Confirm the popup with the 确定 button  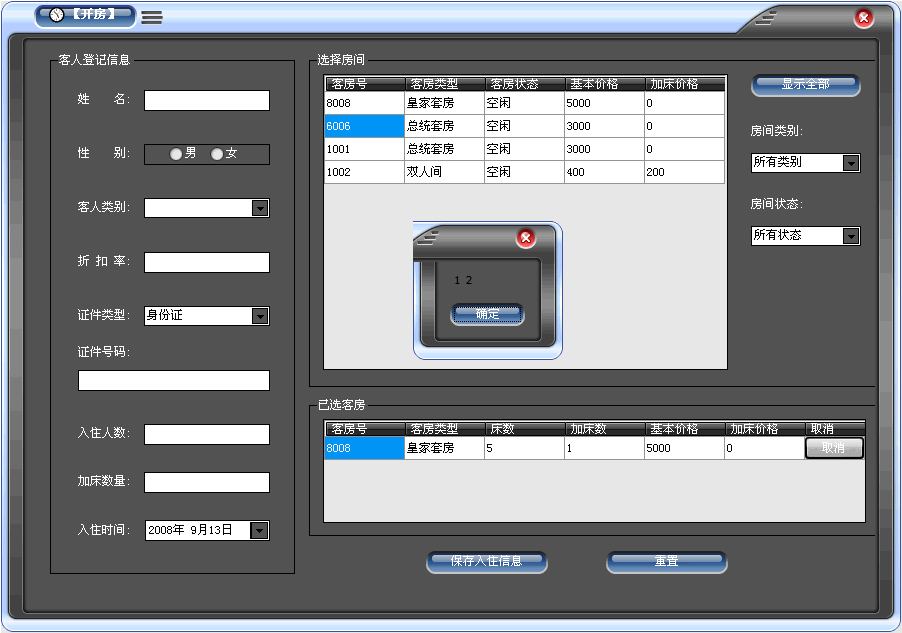(x=487, y=314)
